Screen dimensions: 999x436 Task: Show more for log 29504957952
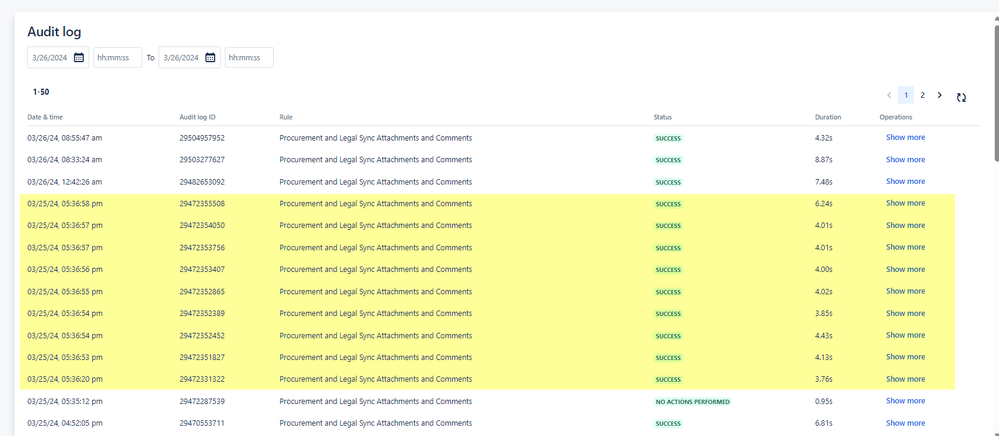point(905,137)
